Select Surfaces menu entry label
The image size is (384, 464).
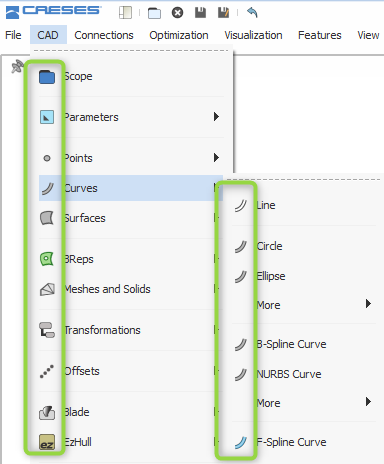[x=85, y=218]
